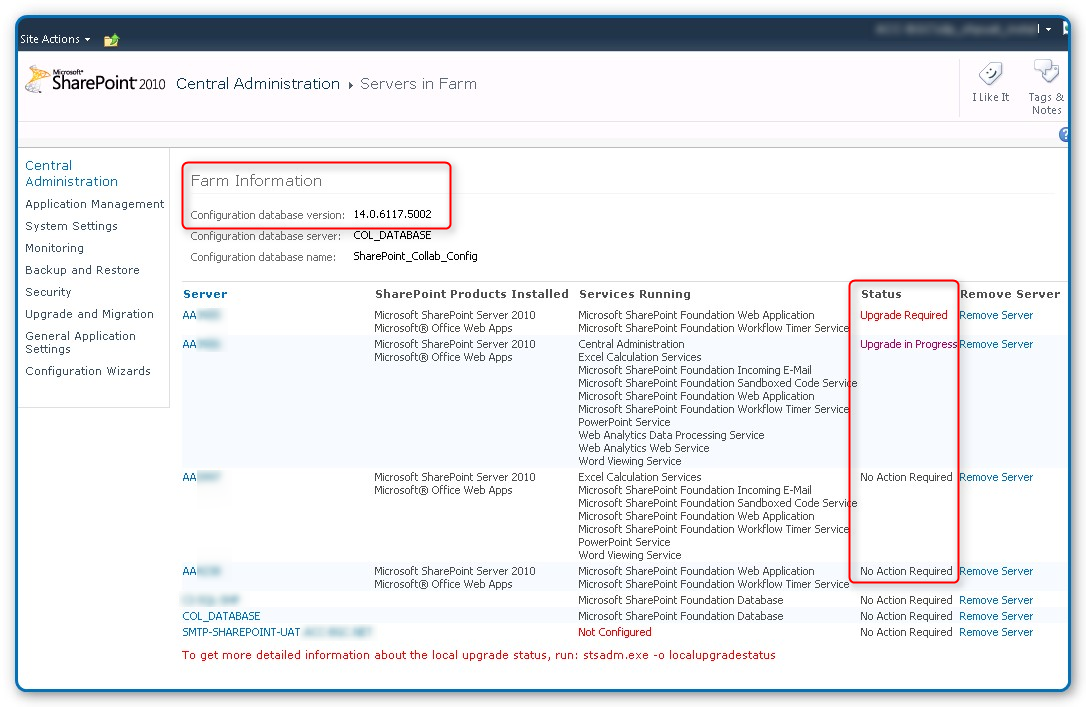Go to the Monitoring section

54,247
